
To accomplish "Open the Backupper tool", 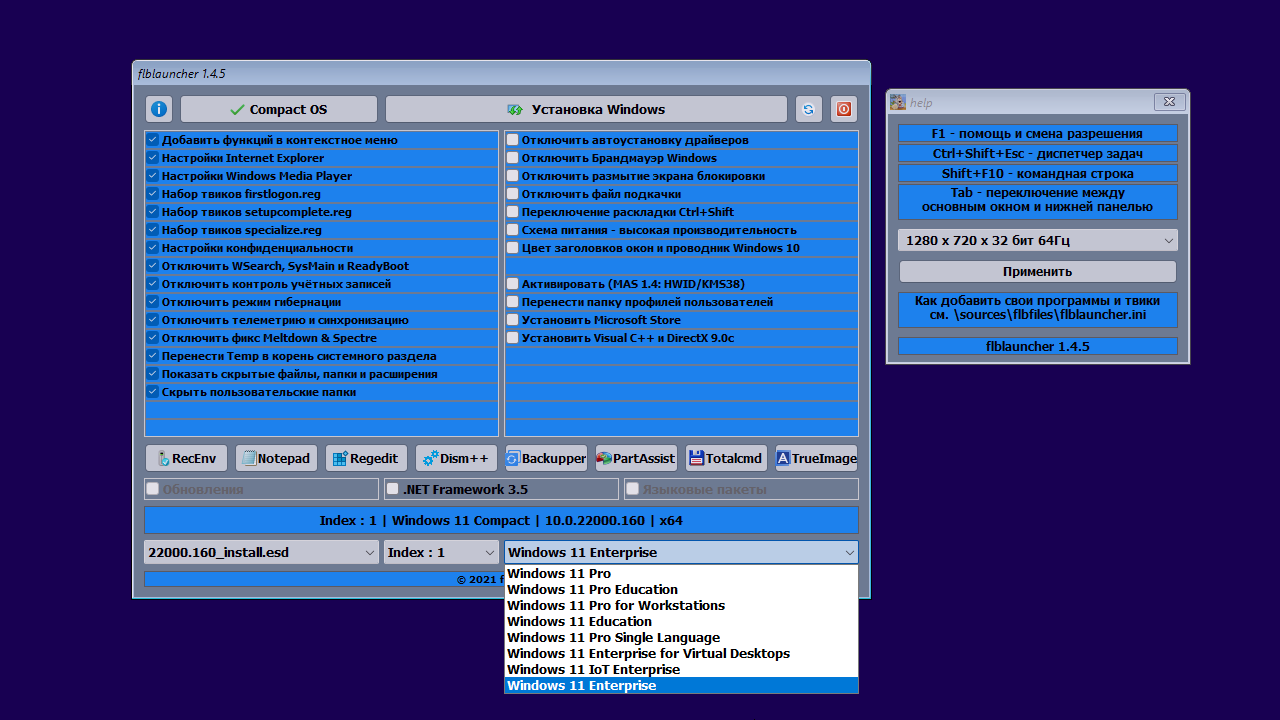I will (x=546, y=458).
